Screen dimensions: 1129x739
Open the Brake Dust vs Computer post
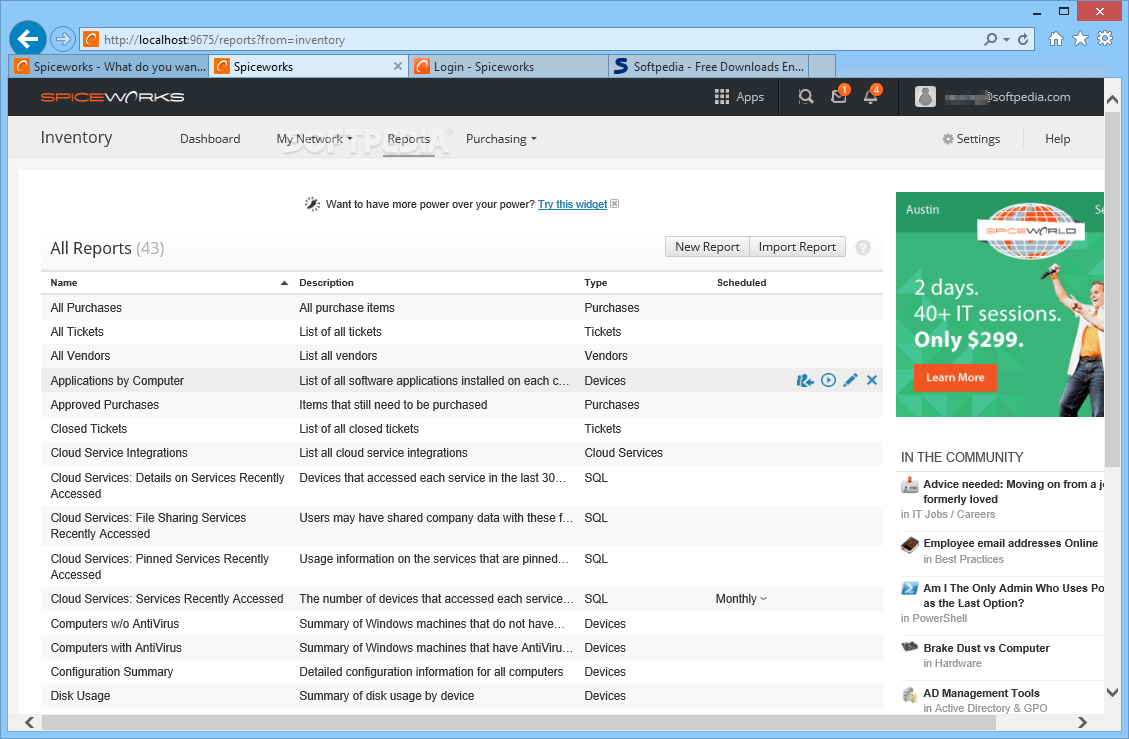tap(986, 648)
